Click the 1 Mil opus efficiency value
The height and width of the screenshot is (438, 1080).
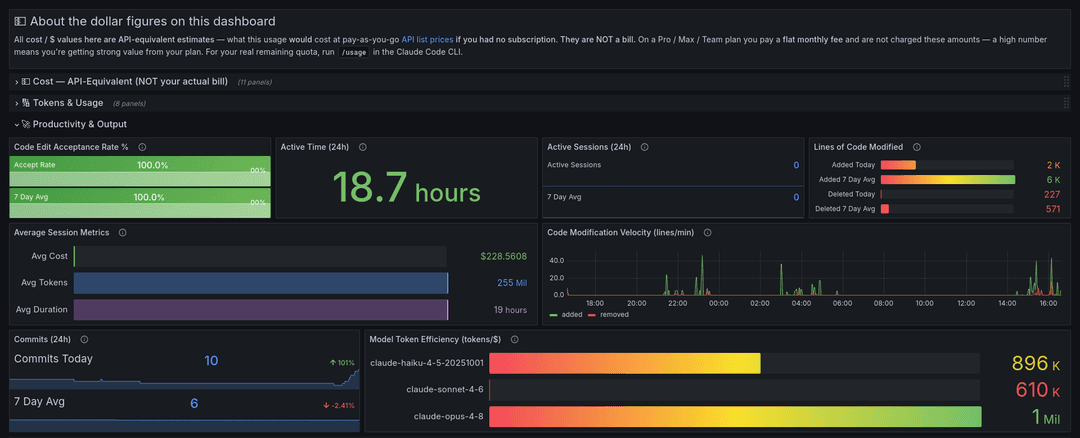tap(1047, 417)
